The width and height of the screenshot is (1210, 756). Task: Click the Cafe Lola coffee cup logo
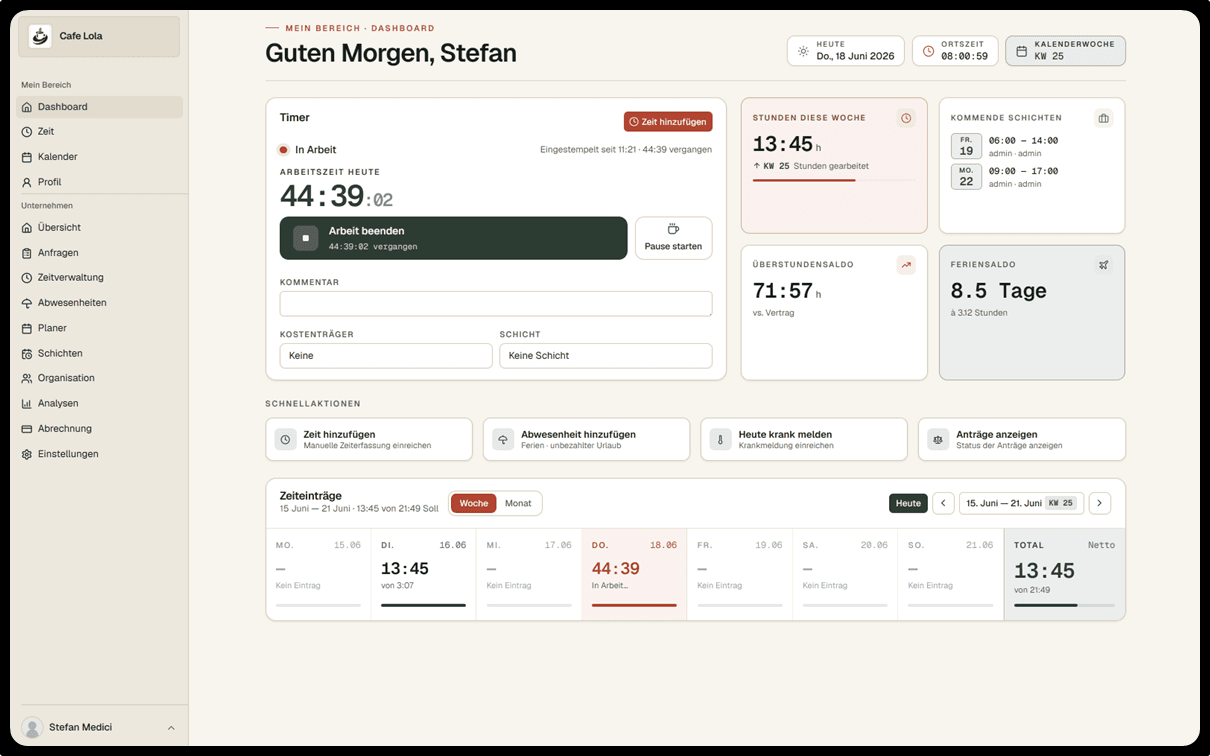point(40,36)
